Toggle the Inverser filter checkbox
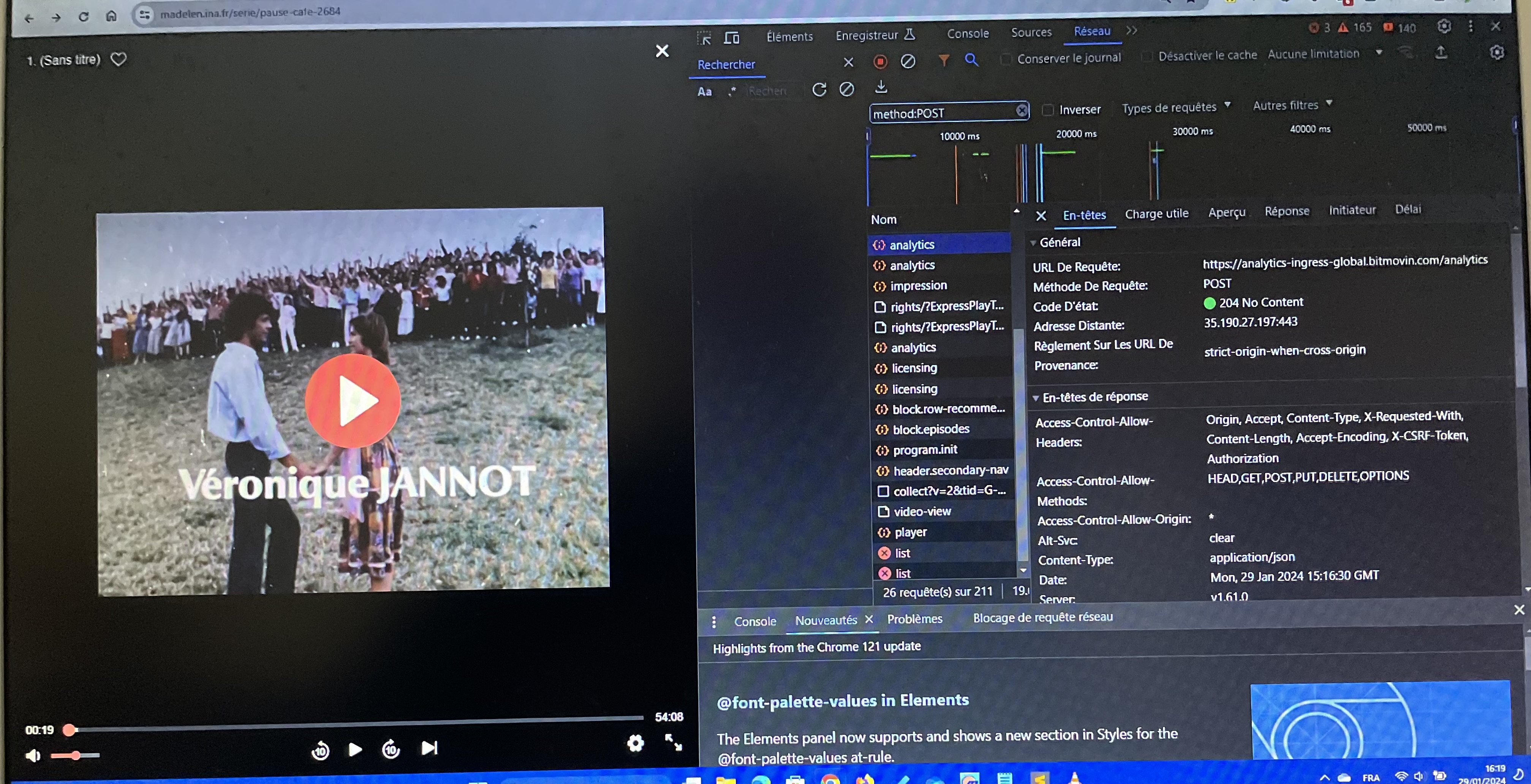This screenshot has width=1531, height=784. (x=1048, y=110)
